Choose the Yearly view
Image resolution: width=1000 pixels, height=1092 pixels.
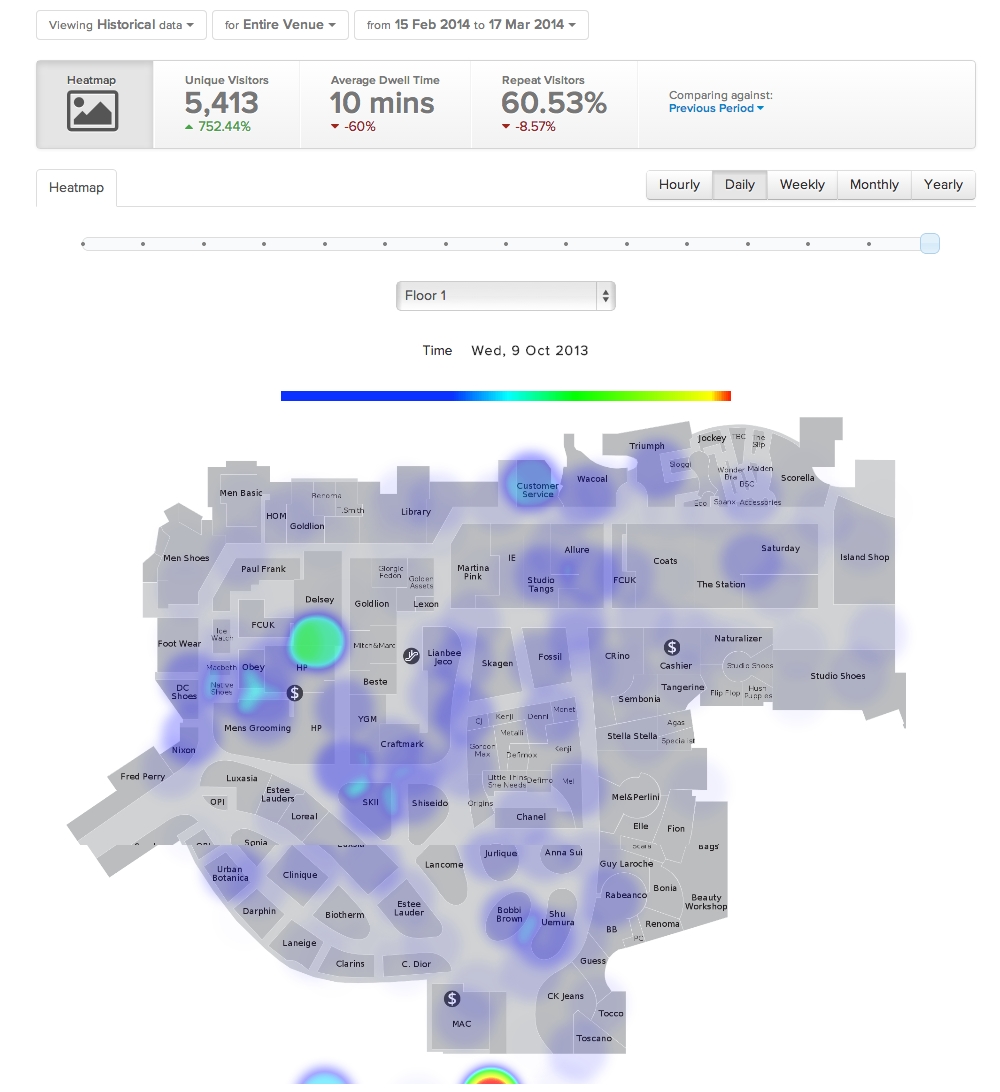[943, 185]
